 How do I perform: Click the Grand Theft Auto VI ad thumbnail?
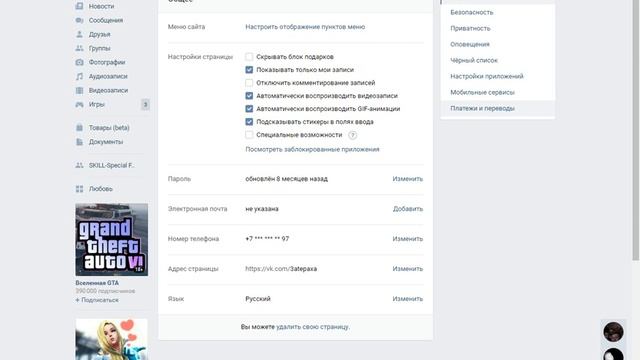pos(111,240)
